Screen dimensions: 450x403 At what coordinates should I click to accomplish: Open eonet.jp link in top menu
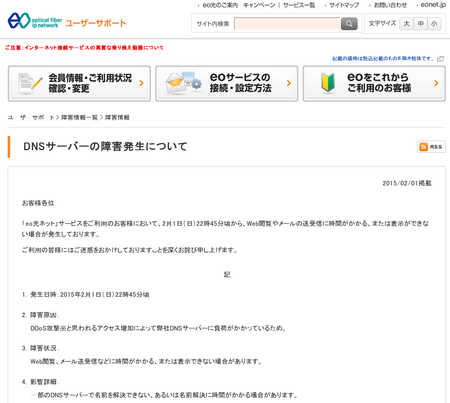coord(433,5)
